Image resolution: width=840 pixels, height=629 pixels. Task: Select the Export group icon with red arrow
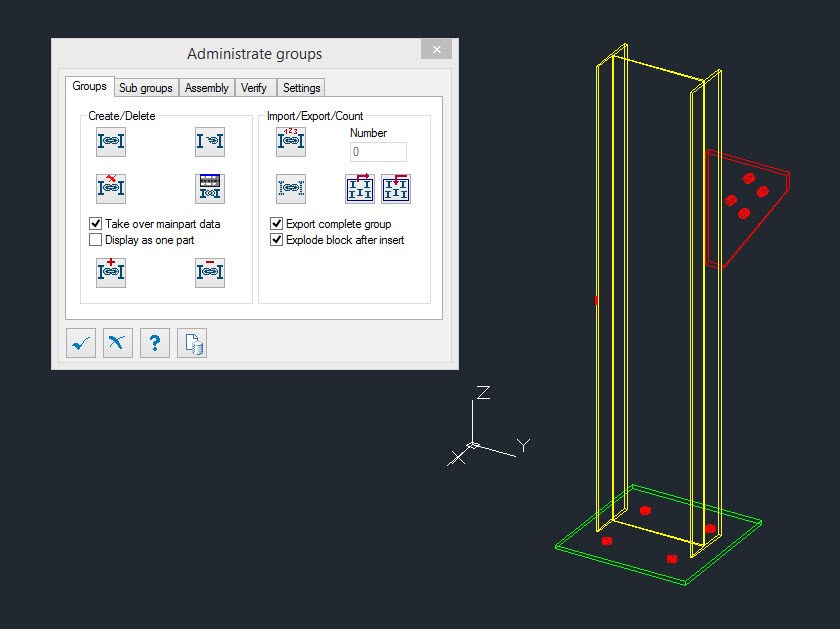tap(359, 188)
